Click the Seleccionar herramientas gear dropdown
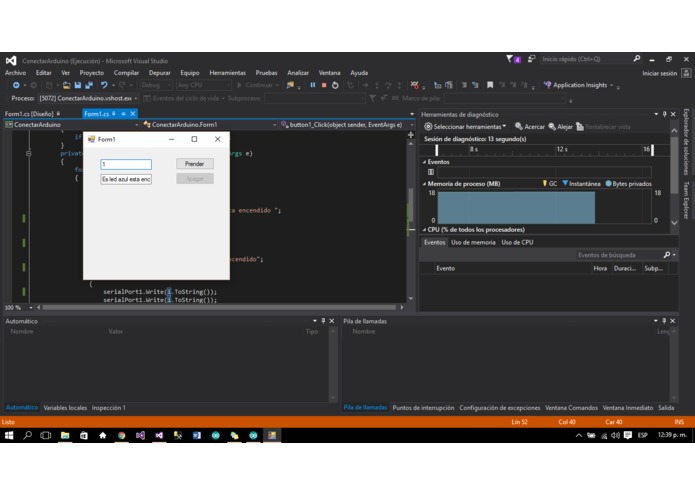 coord(465,127)
